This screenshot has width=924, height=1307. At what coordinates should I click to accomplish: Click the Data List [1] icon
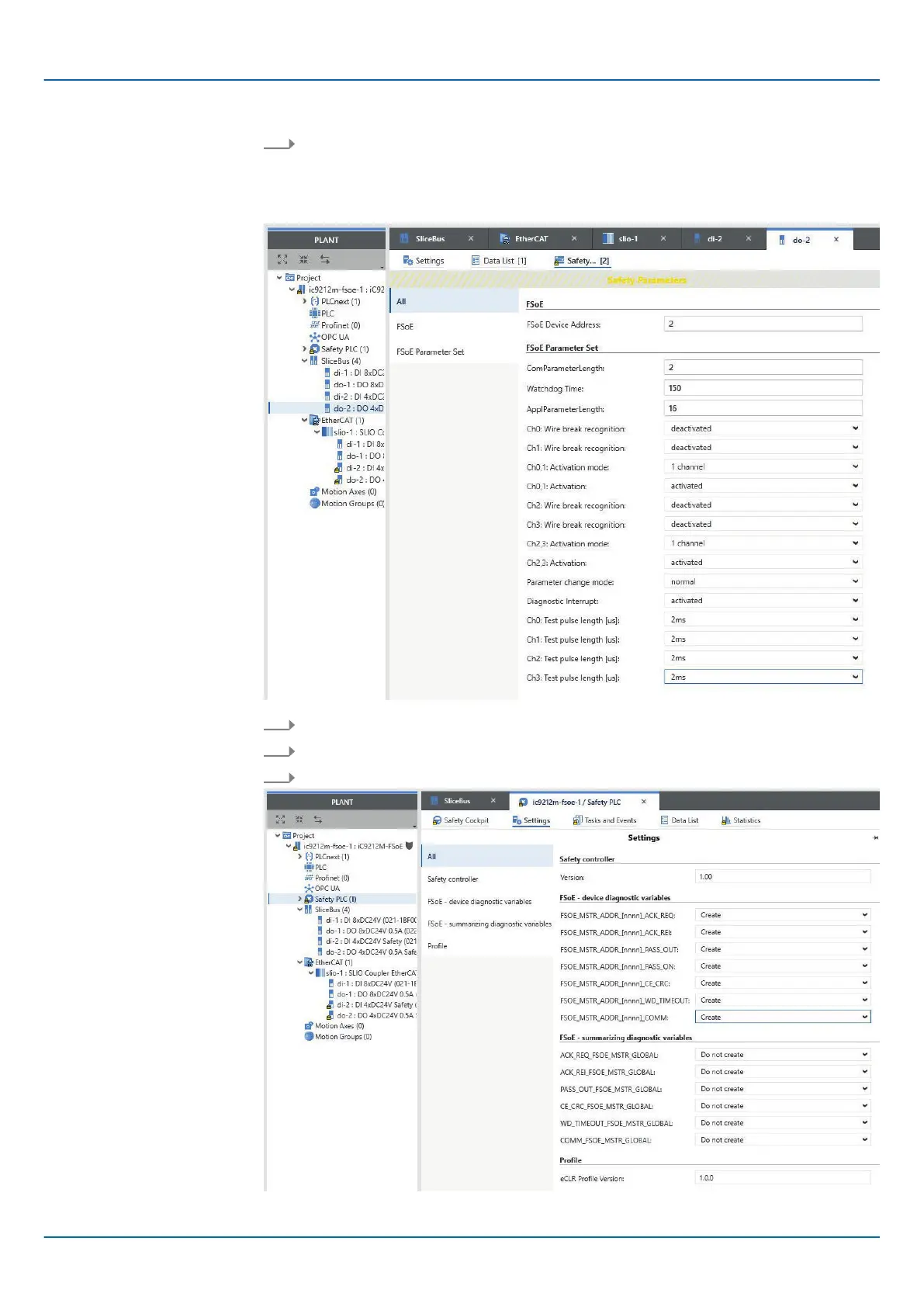476,261
